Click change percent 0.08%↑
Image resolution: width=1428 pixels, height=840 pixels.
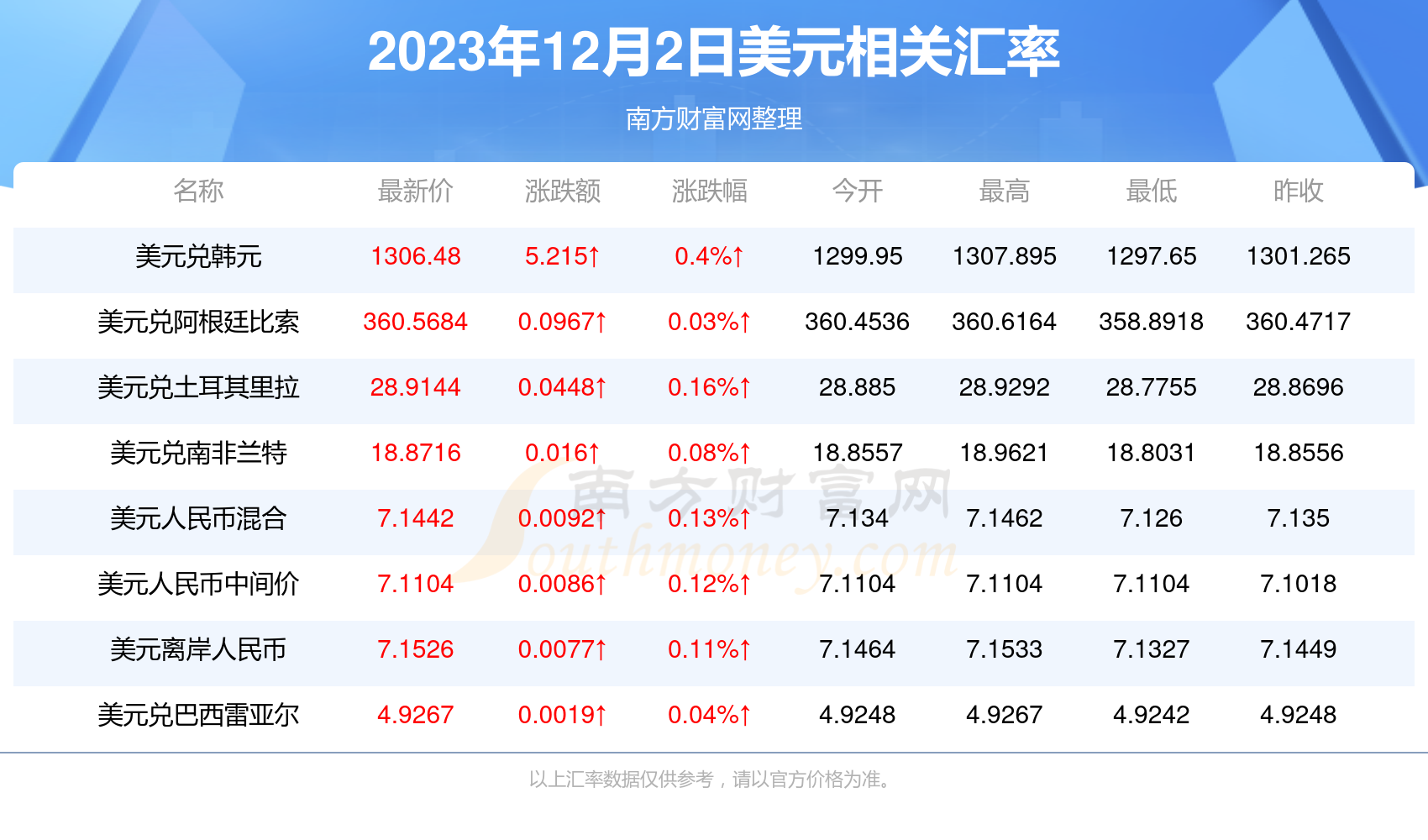710,453
